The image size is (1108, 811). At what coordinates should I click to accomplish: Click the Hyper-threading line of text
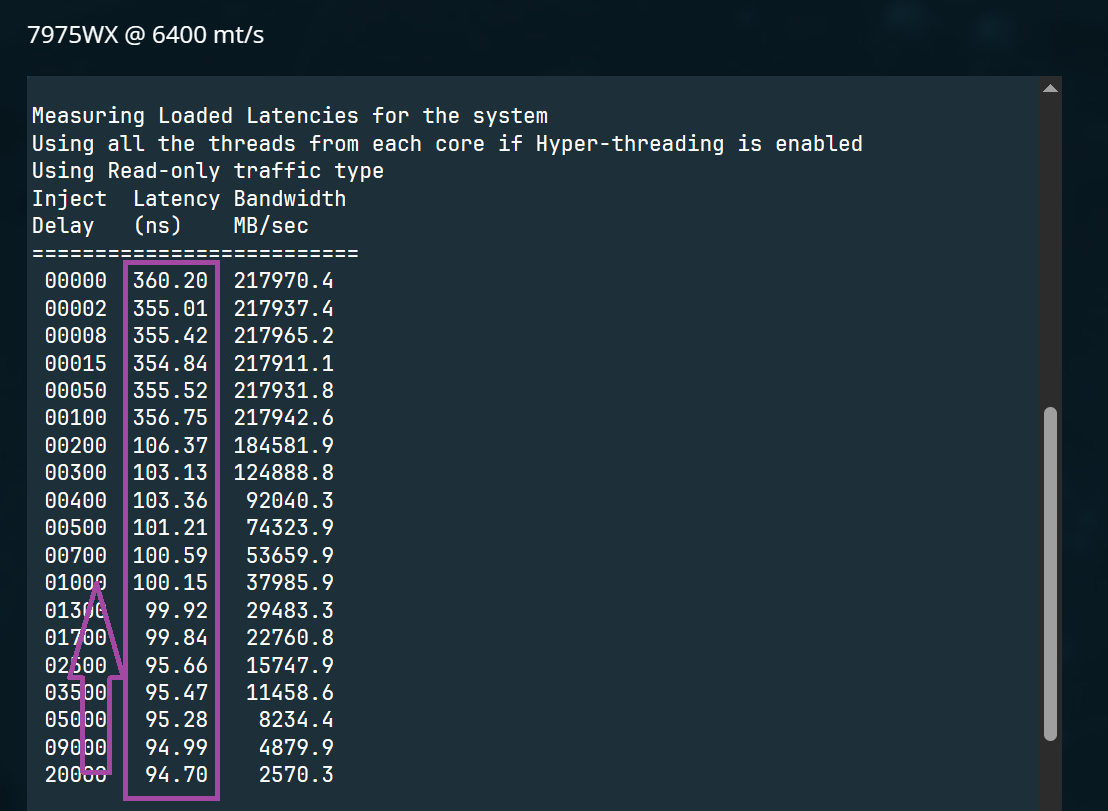pos(446,143)
